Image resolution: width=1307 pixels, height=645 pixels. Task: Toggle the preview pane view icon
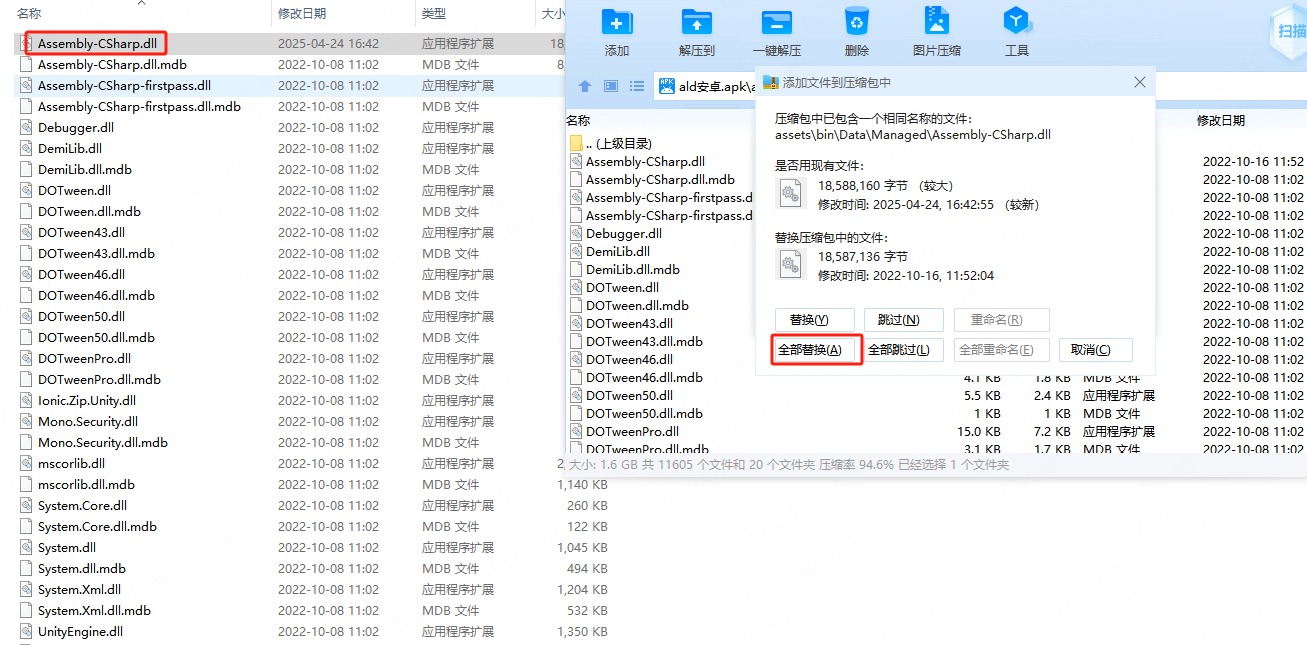pyautogui.click(x=610, y=86)
